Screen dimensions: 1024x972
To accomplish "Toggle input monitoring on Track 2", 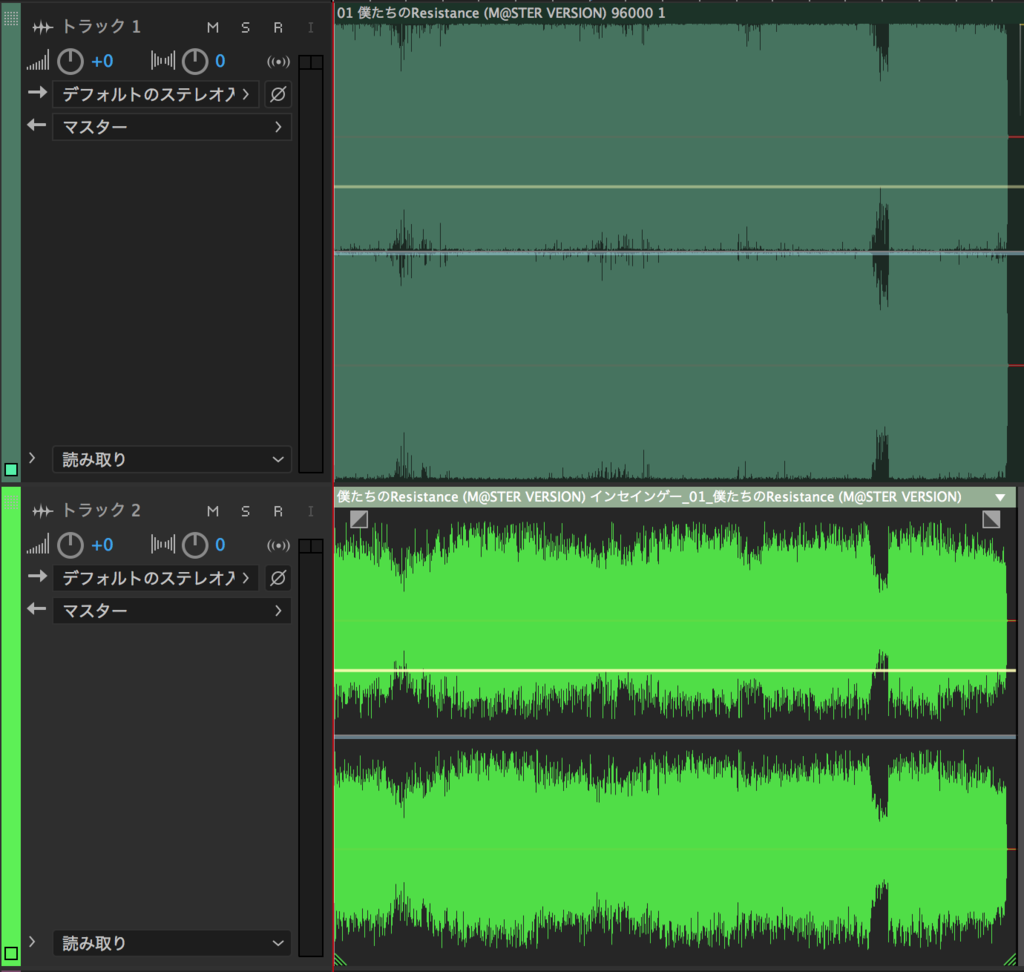I will 310,511.
